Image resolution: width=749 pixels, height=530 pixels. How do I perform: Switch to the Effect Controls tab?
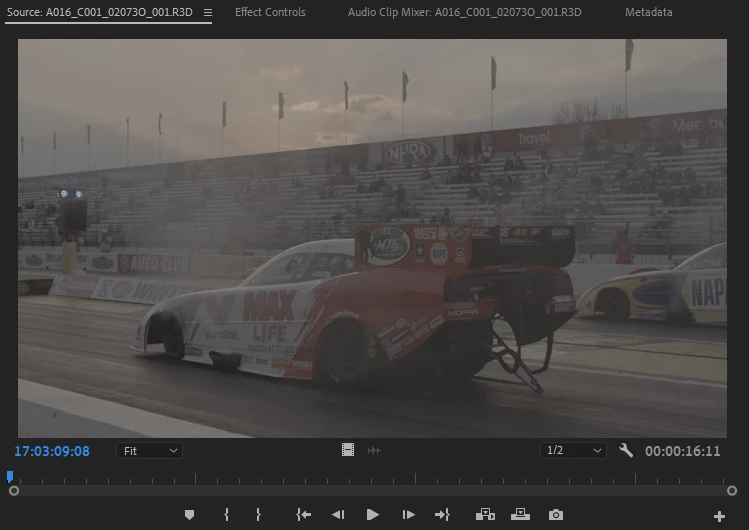(270, 12)
